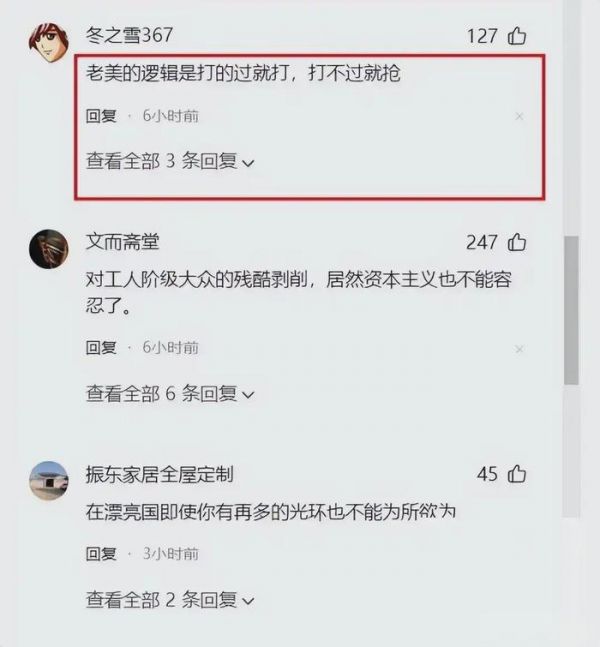Click the 247 like count

pyautogui.click(x=482, y=243)
